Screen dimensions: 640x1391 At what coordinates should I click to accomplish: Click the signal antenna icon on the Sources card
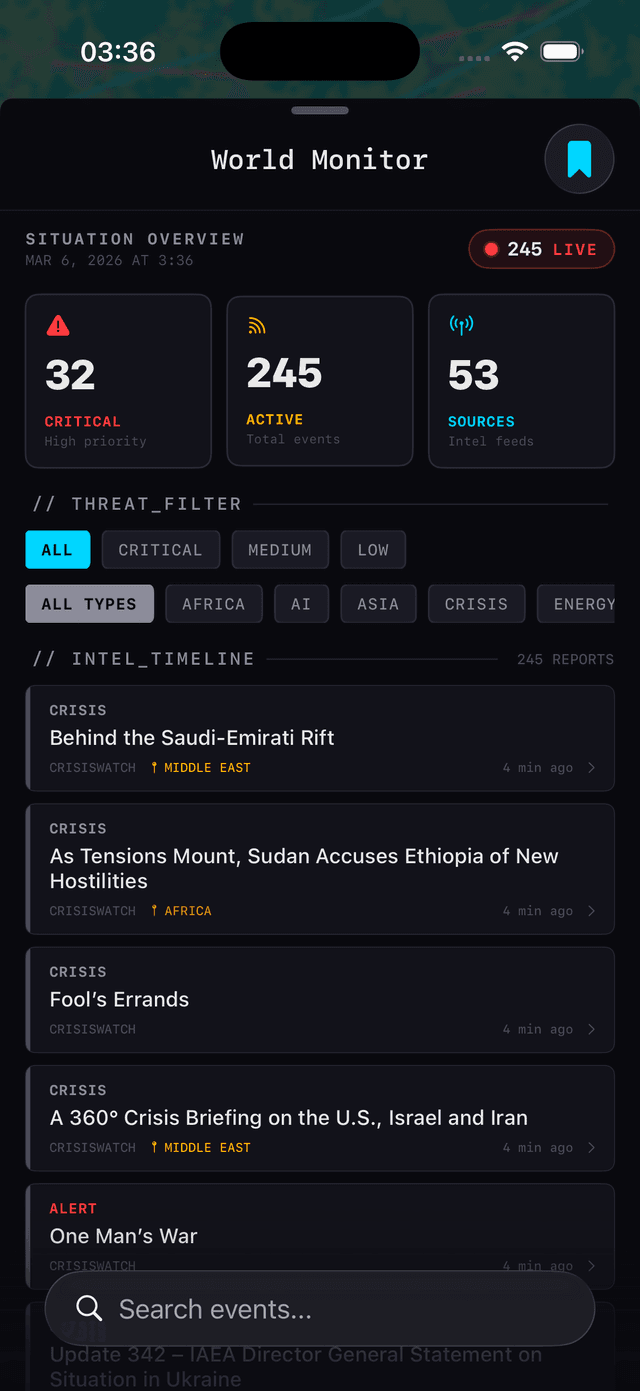(x=460, y=324)
